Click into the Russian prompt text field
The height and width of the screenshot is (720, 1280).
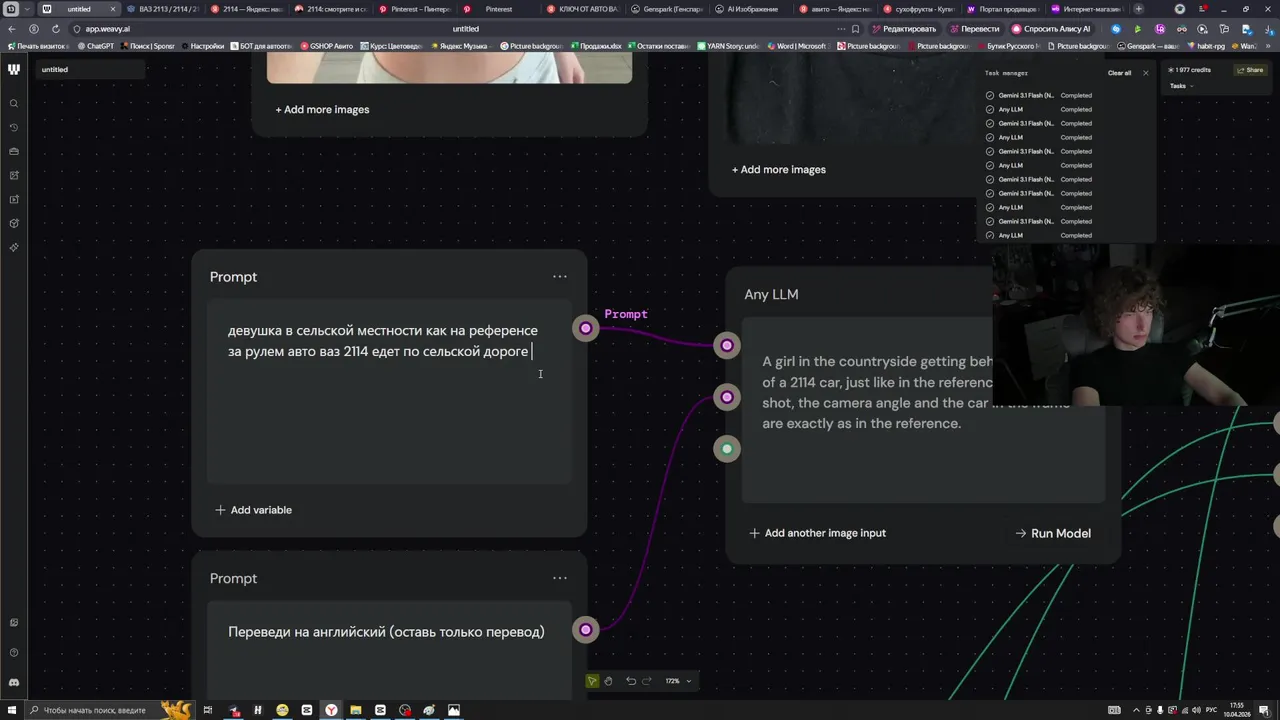(389, 391)
